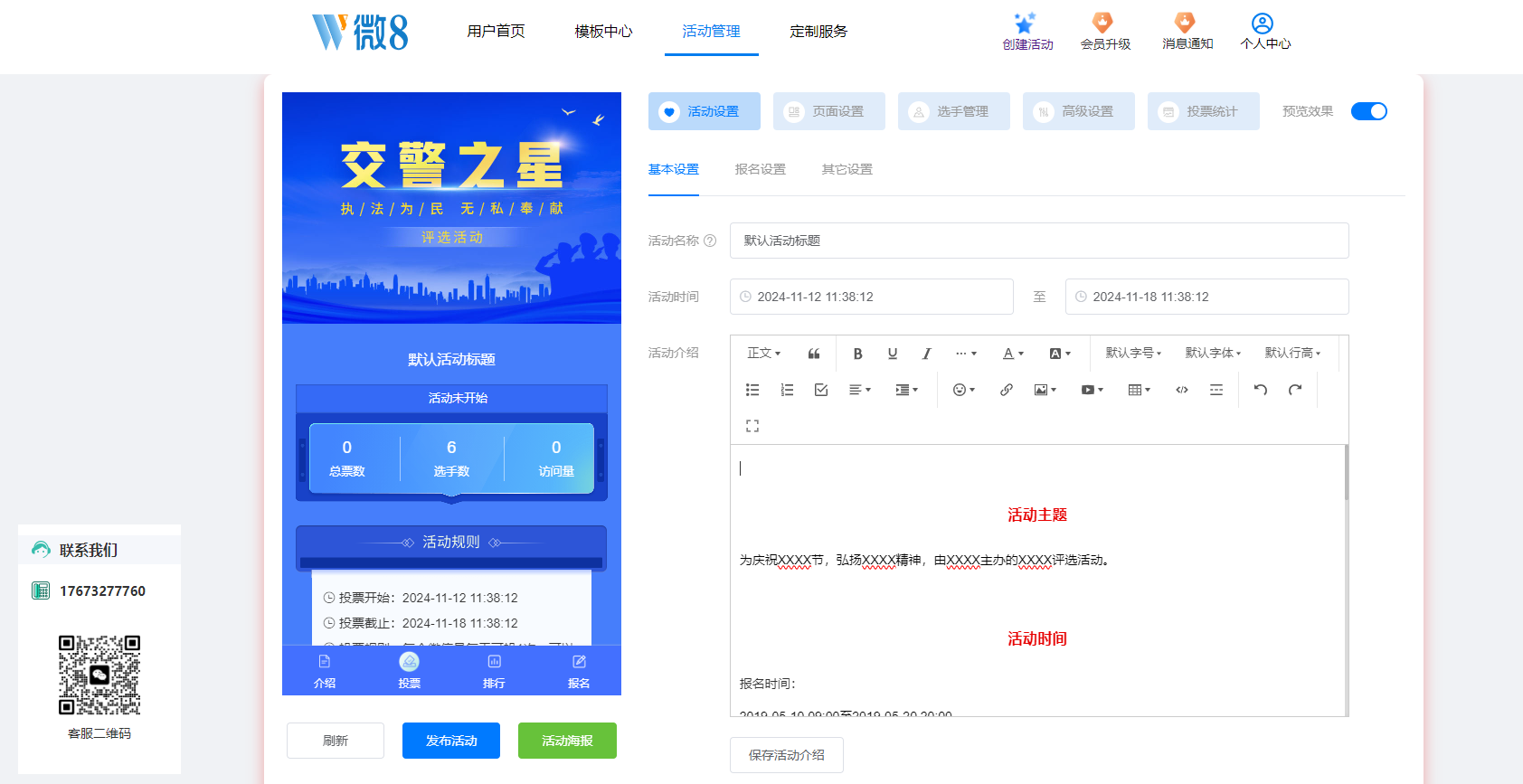Image resolution: width=1523 pixels, height=784 pixels.
Task: Tap 投票 in the preview bottom bar
Action: (409, 671)
